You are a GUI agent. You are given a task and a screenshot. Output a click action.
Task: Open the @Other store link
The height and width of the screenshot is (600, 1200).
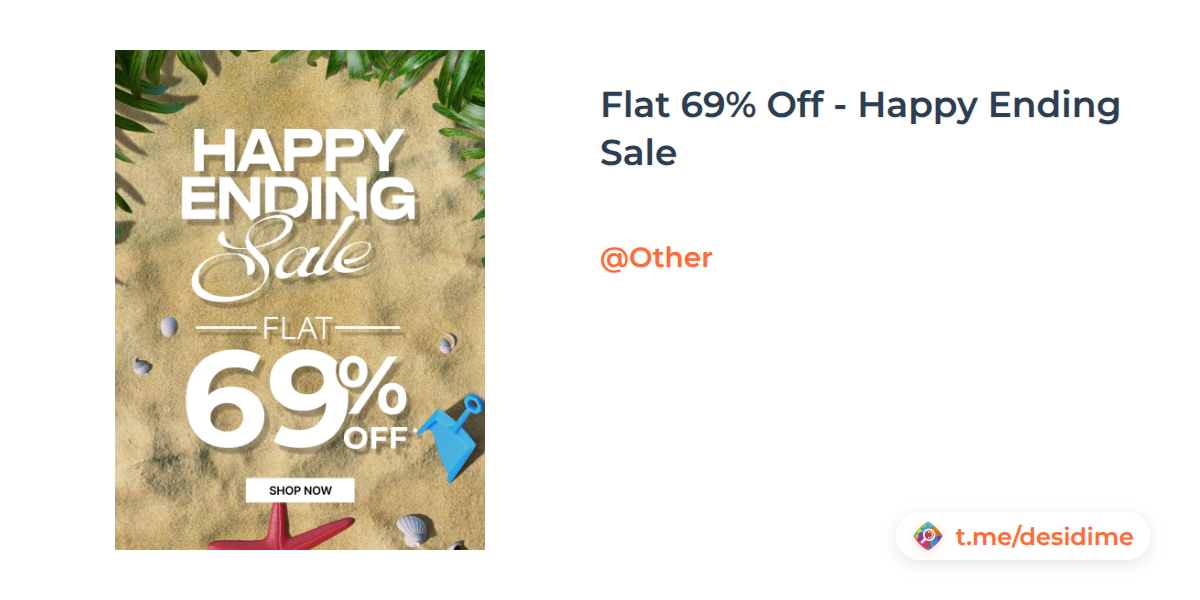coord(656,258)
